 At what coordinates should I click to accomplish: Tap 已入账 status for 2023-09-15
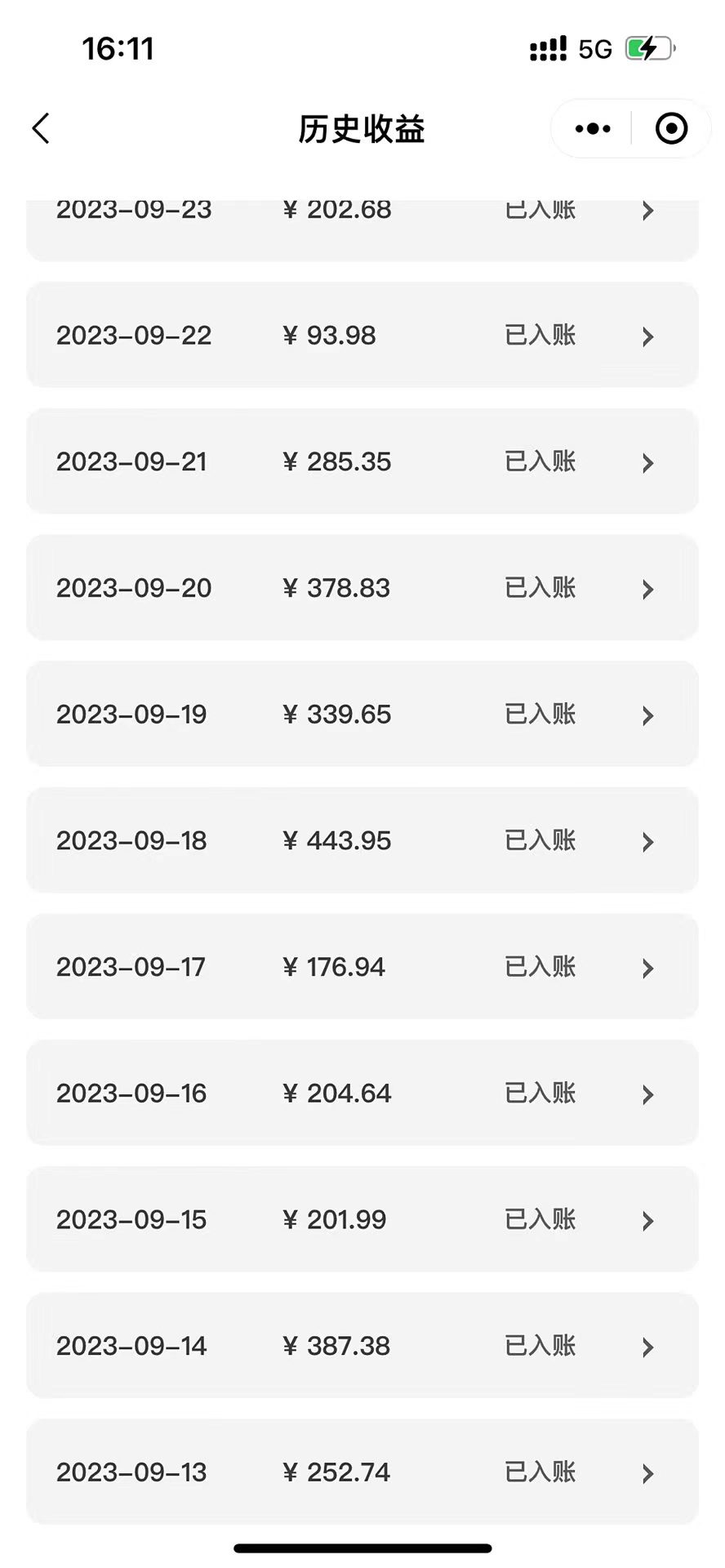click(540, 1219)
